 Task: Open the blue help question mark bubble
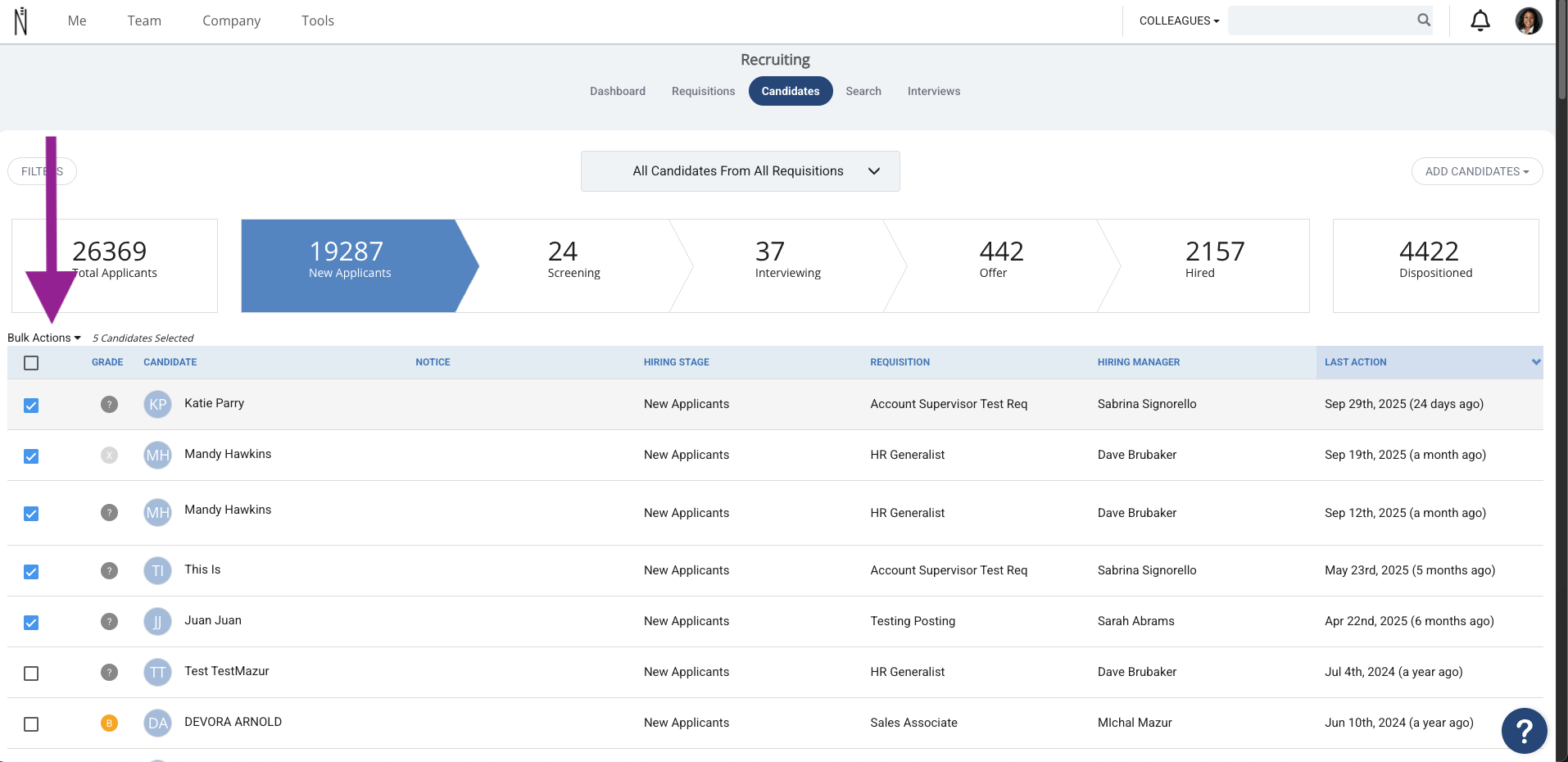point(1524,730)
